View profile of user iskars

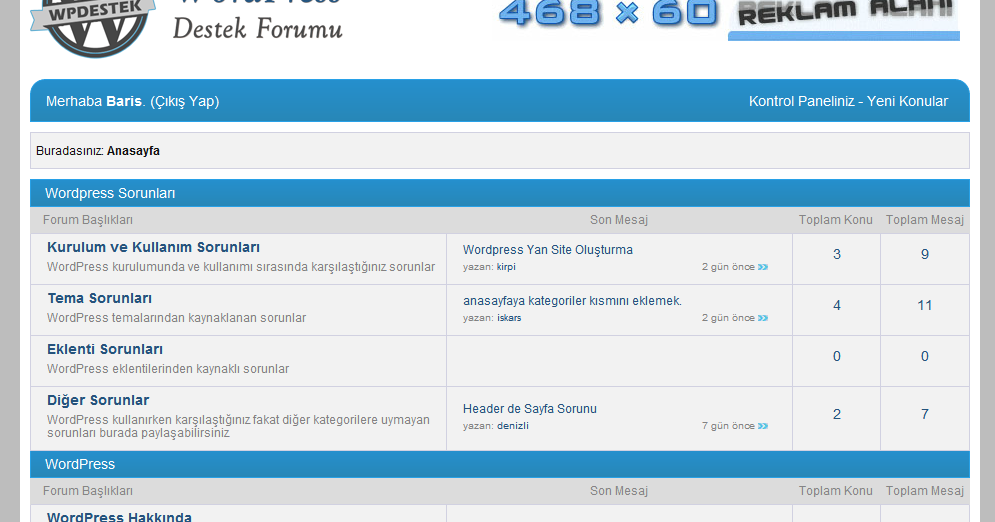tap(509, 318)
